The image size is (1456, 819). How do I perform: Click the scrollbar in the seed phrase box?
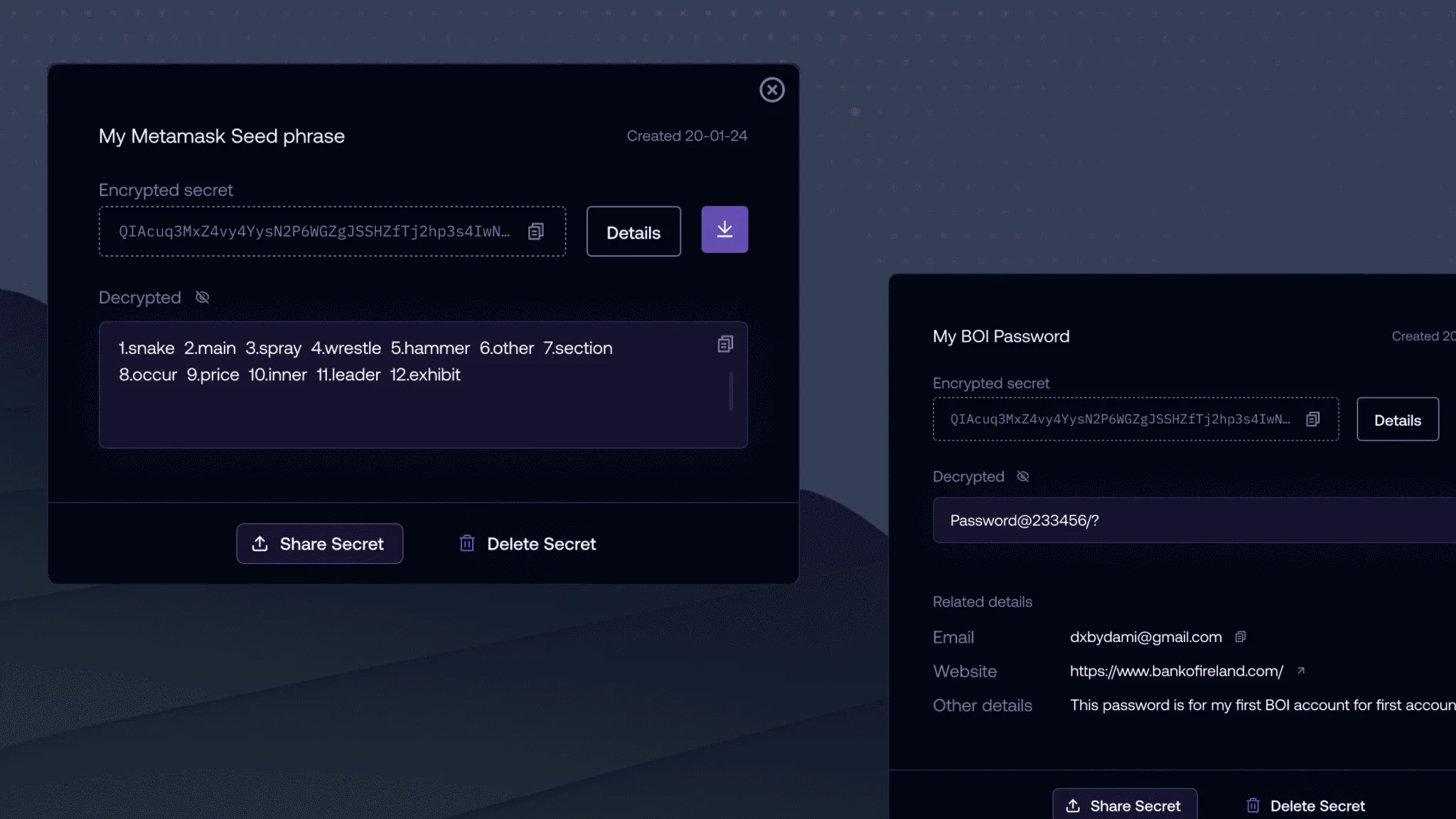[731, 391]
